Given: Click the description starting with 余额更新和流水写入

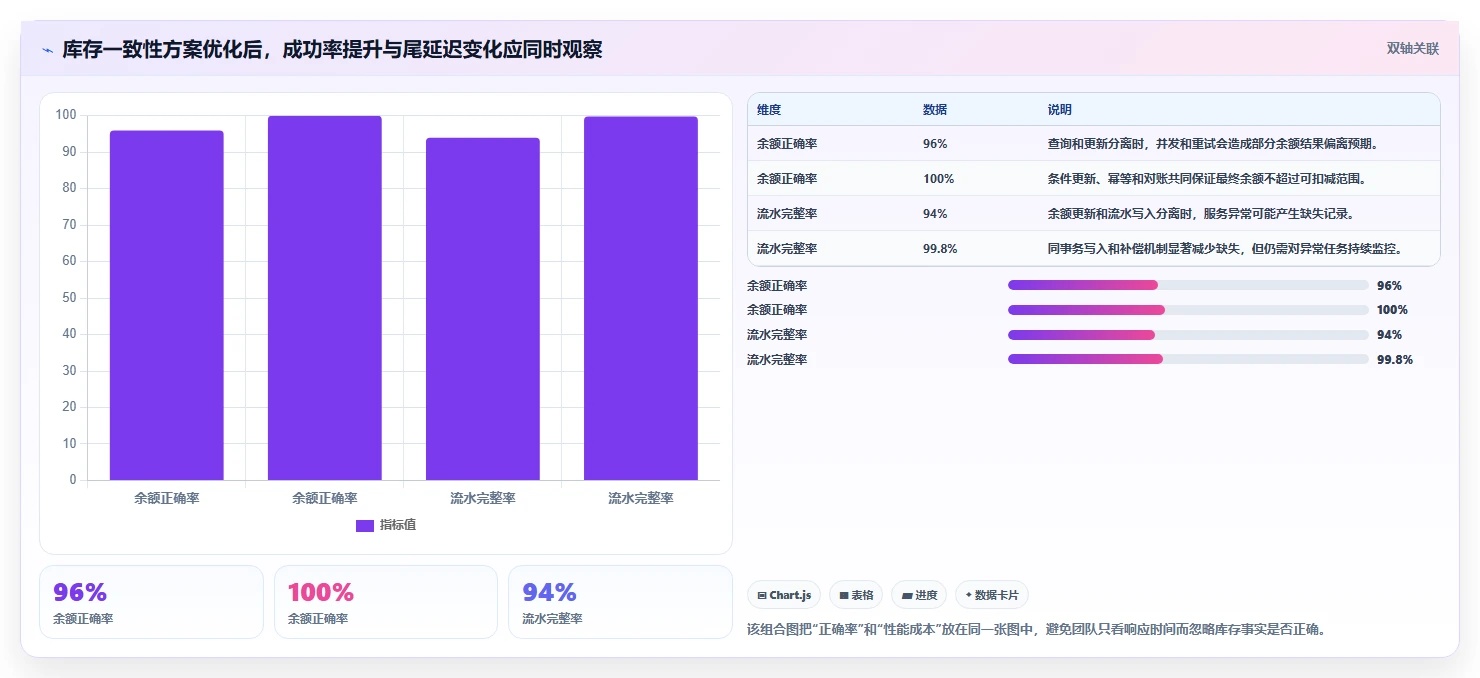Looking at the screenshot, I should click(1200, 214).
